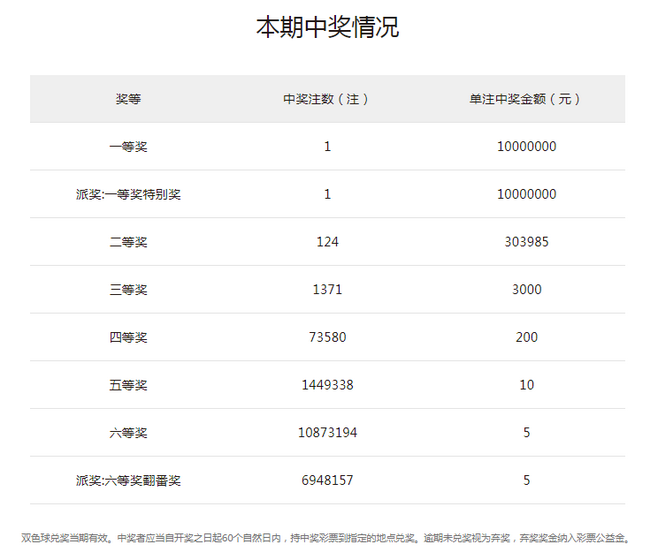This screenshot has height=552, width=650.
Task: Click the 五等奖 row label
Action: tap(128, 385)
